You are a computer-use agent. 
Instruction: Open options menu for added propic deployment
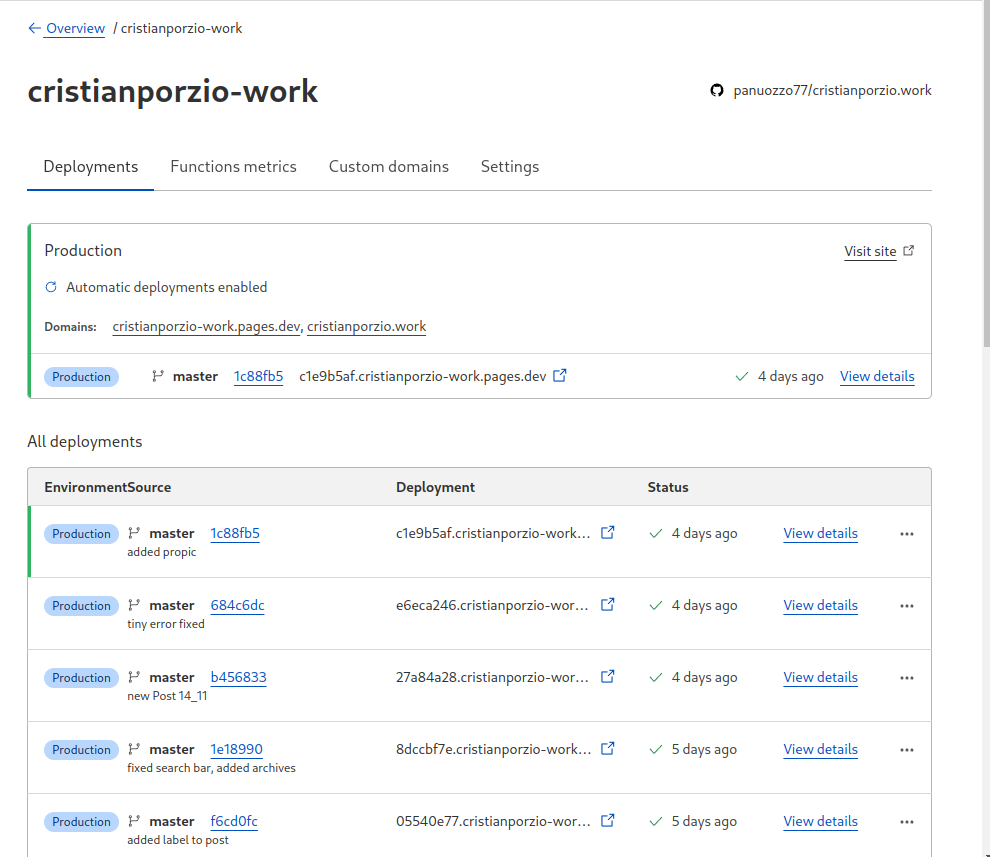[907, 533]
